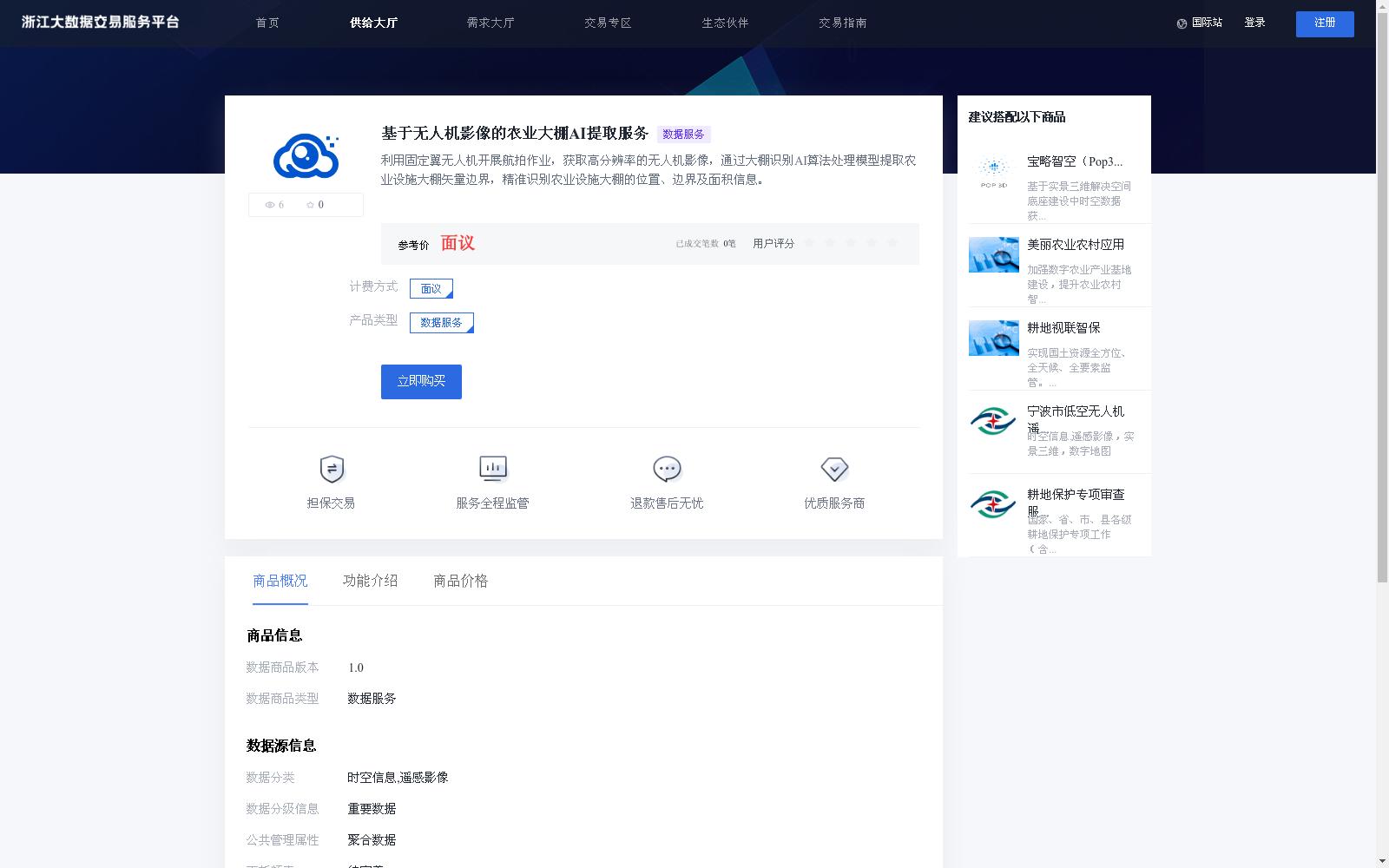Click the 担保交易 label
The height and width of the screenshot is (868, 1389).
click(x=331, y=503)
